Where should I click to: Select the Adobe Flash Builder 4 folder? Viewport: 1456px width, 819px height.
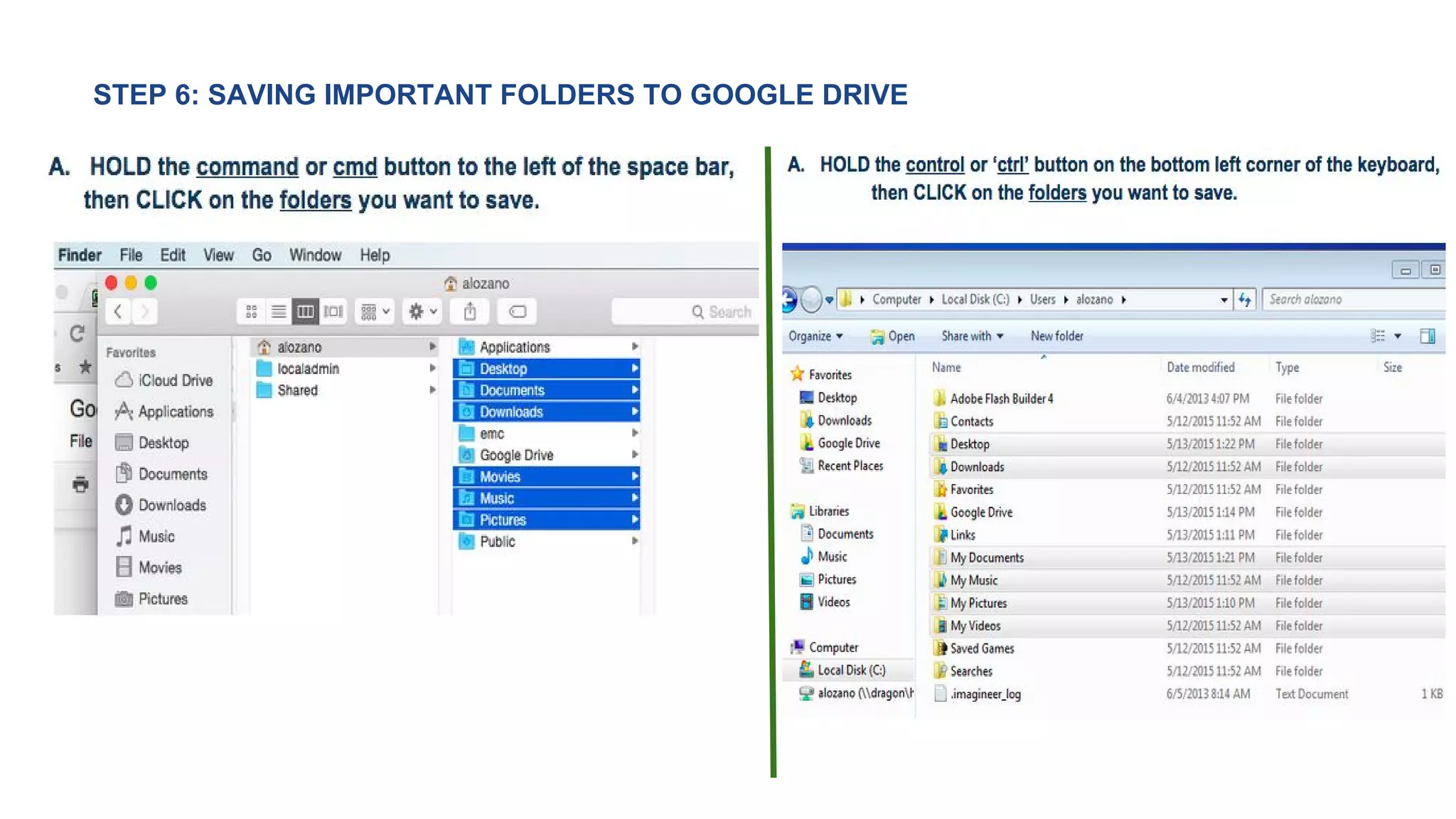tap(1188, 399)
